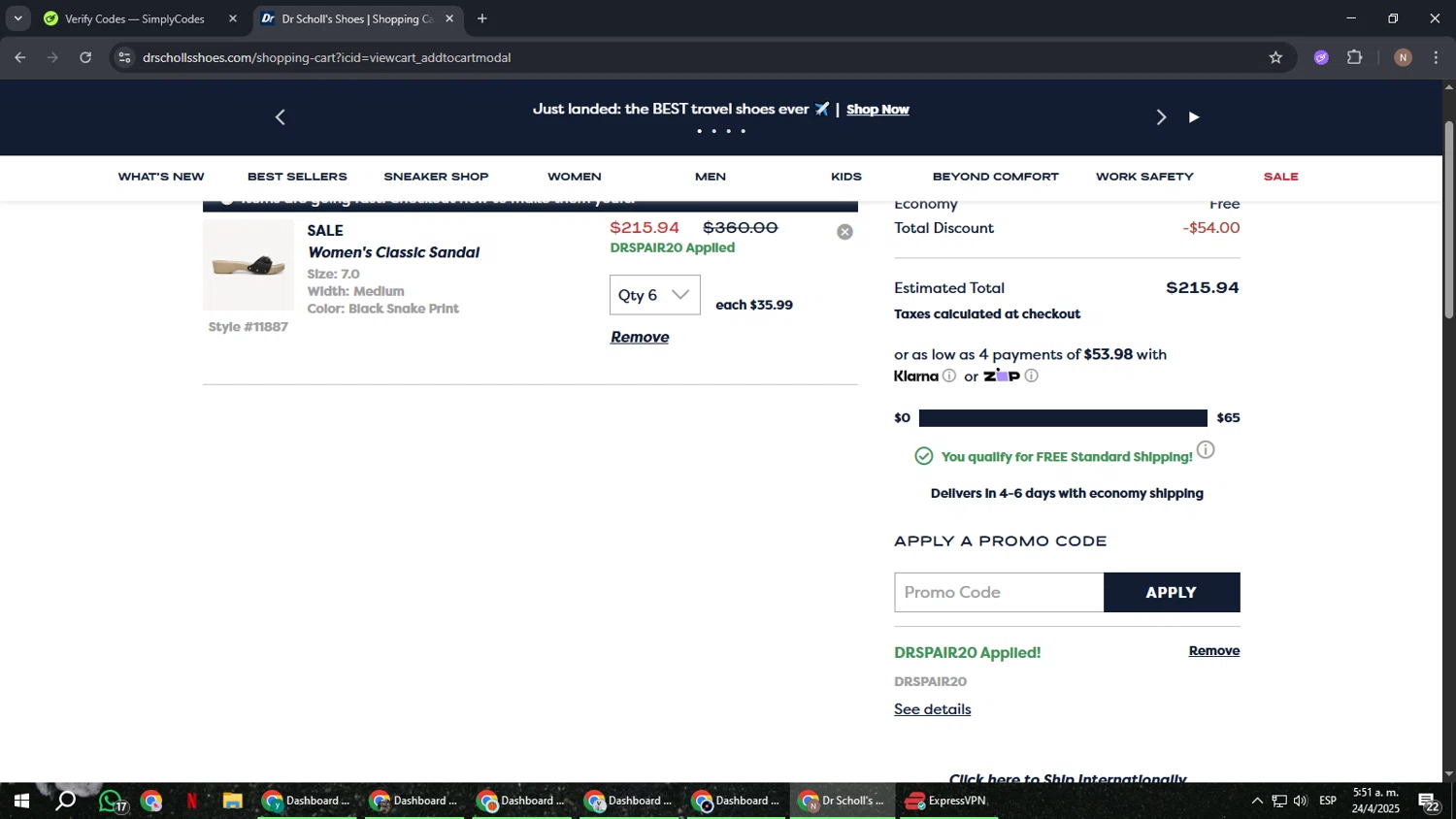The image size is (1456, 819).
Task: Close the Dr Scholl's Shopping Cart tab
Action: click(x=449, y=18)
